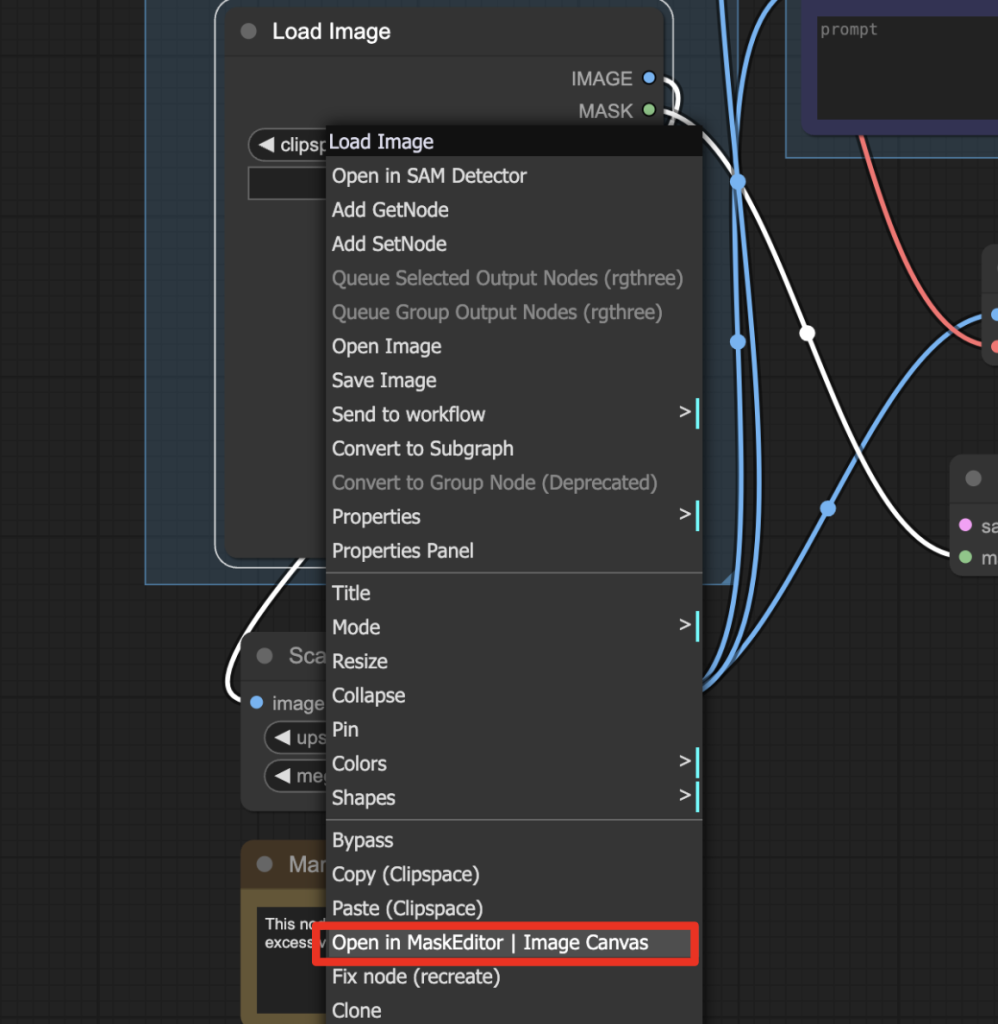Screen dimensions: 998x1024
Task: Click the white reroute dot on the mask wire
Action: pyautogui.click(x=807, y=333)
